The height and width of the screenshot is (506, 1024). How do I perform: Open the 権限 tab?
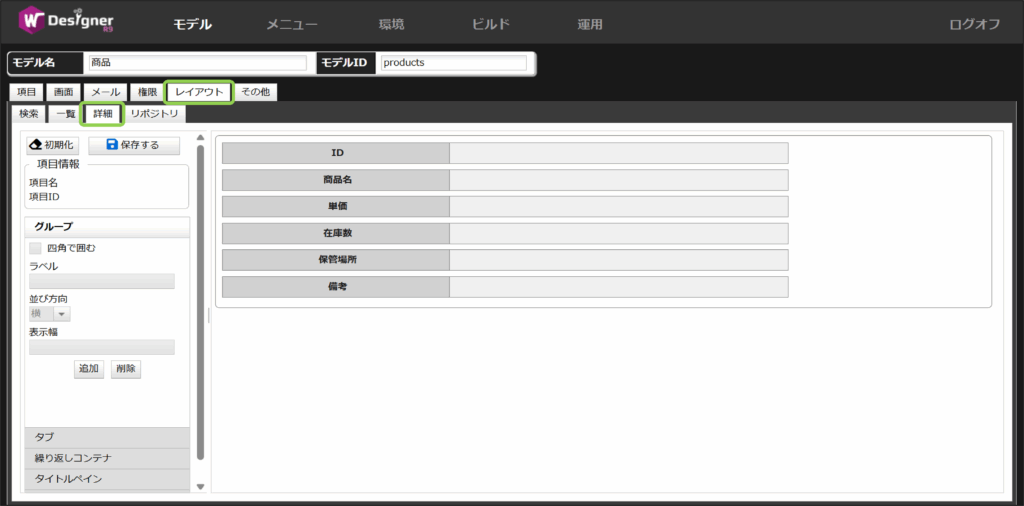pos(148,92)
